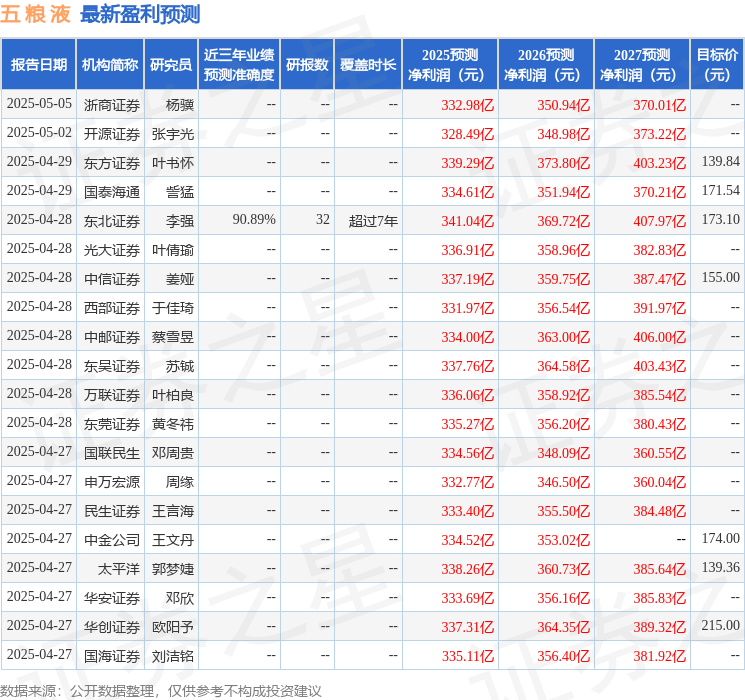This screenshot has height=700, width=745.
Task: Click target price 215.00
Action: [721, 625]
